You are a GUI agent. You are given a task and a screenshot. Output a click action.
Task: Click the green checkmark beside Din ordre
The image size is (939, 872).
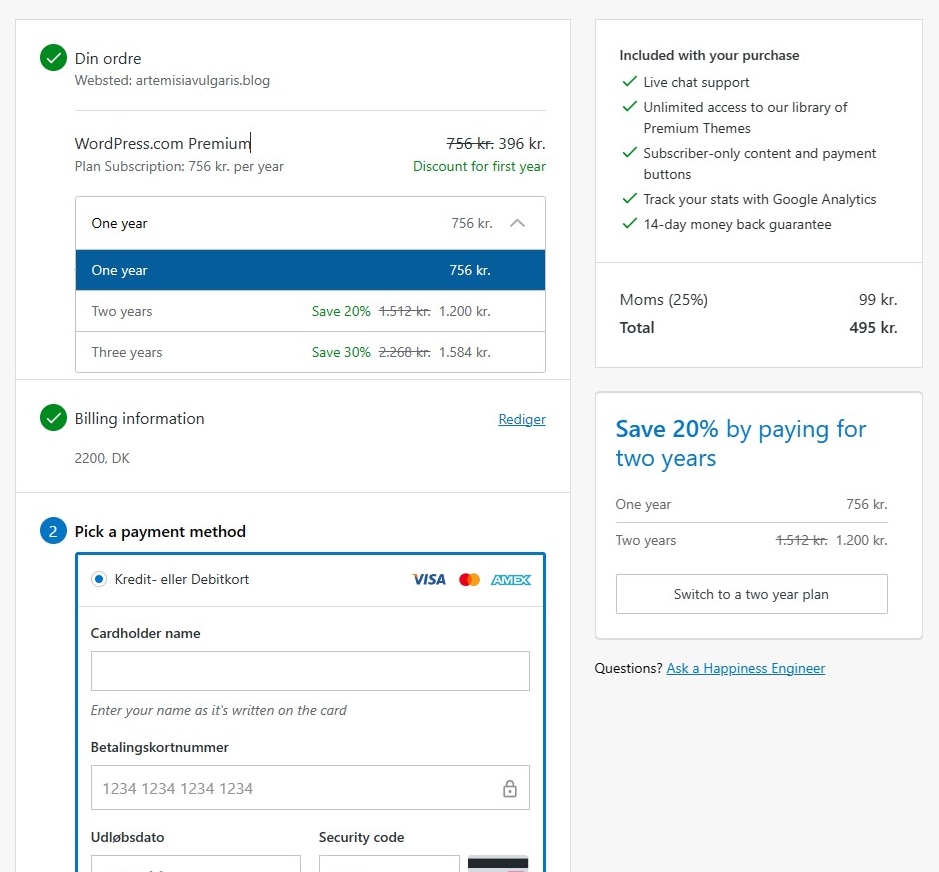pos(53,58)
